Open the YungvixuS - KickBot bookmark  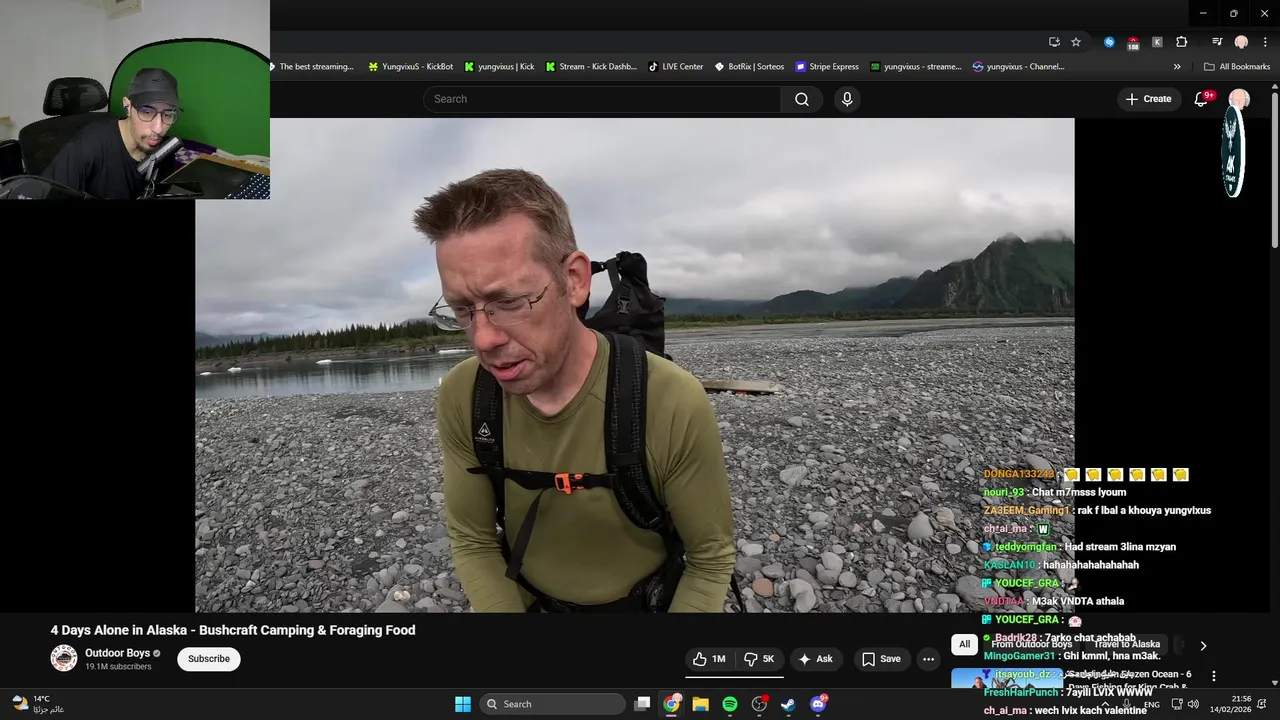pos(411,67)
